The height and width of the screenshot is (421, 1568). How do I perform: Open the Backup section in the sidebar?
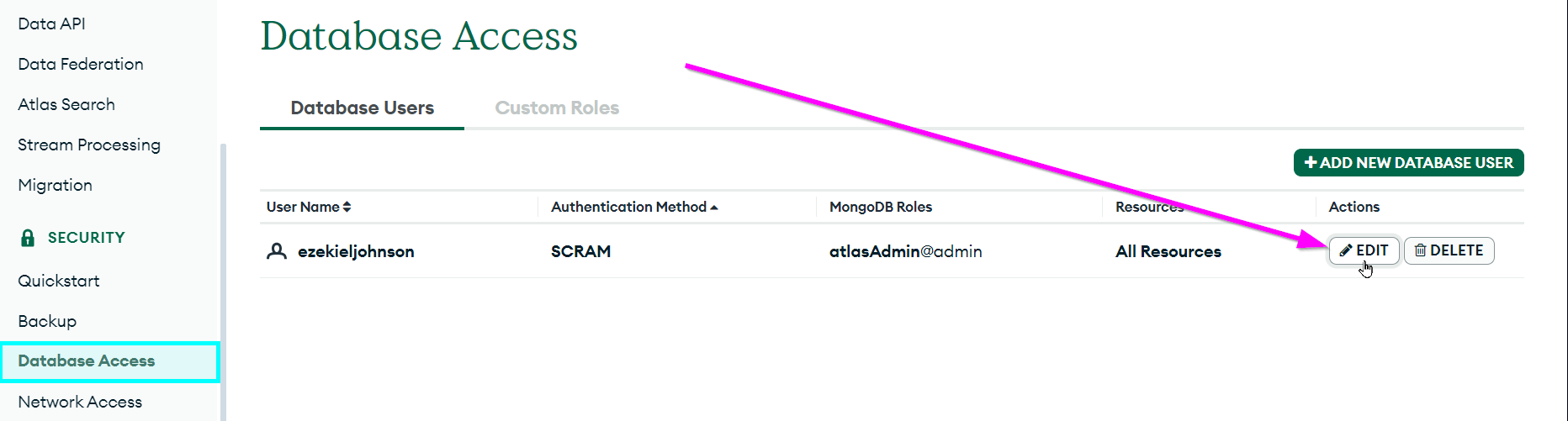click(47, 321)
